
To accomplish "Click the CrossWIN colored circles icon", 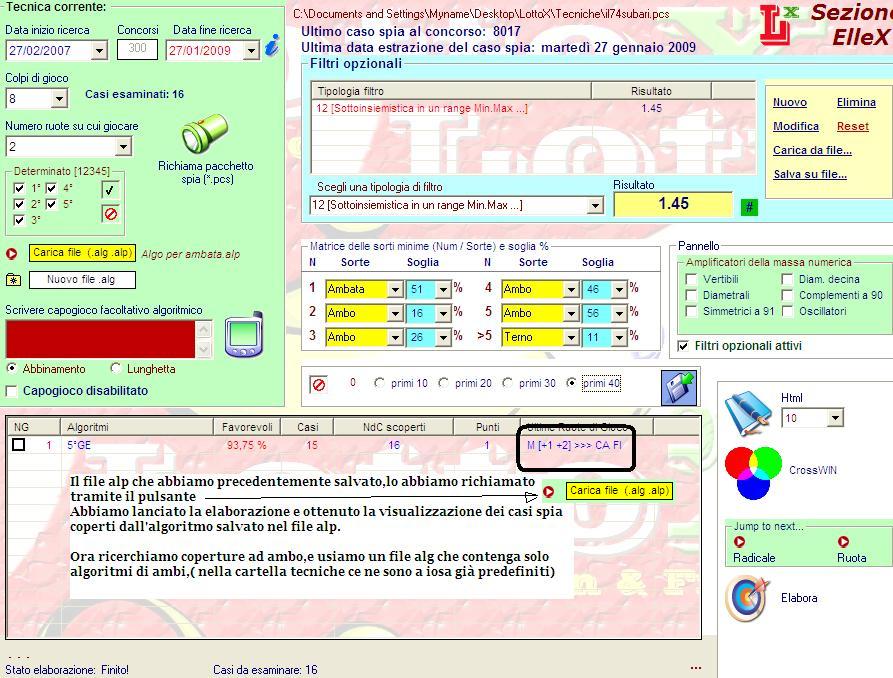I will [x=753, y=472].
